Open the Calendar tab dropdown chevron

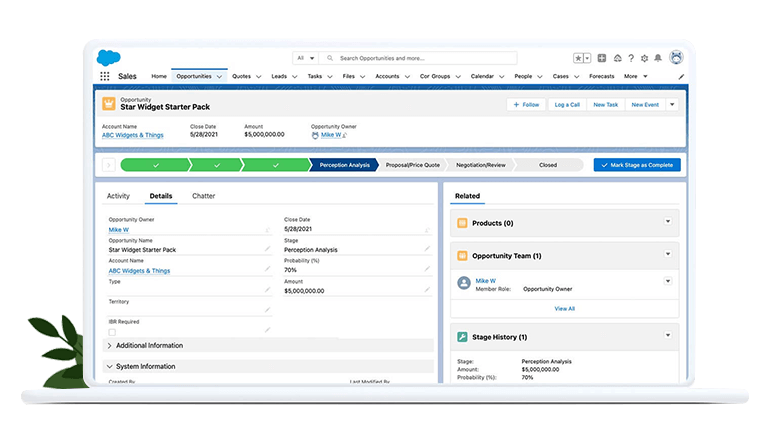pos(502,77)
